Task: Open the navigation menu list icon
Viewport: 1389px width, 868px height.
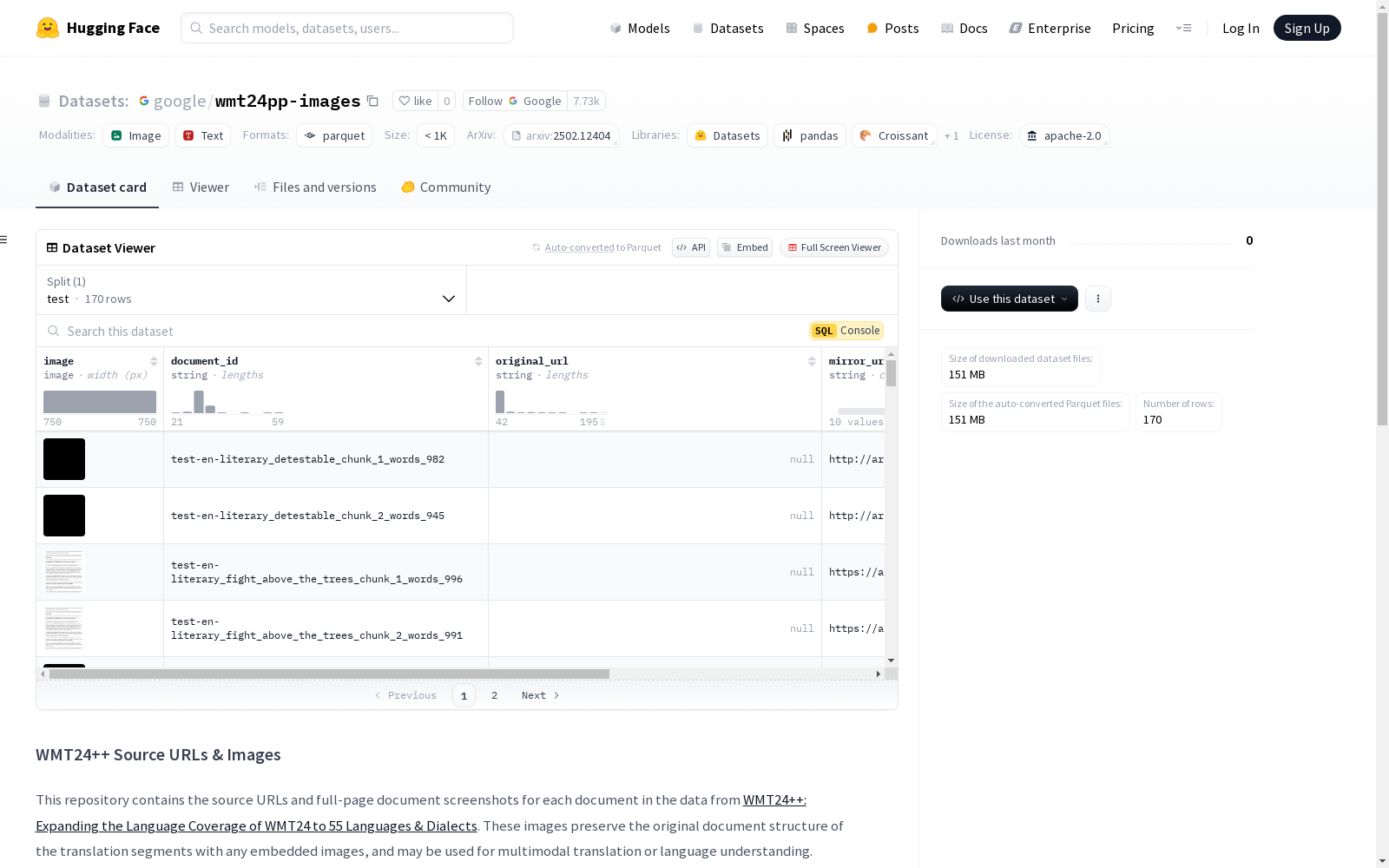Action: (x=1183, y=28)
